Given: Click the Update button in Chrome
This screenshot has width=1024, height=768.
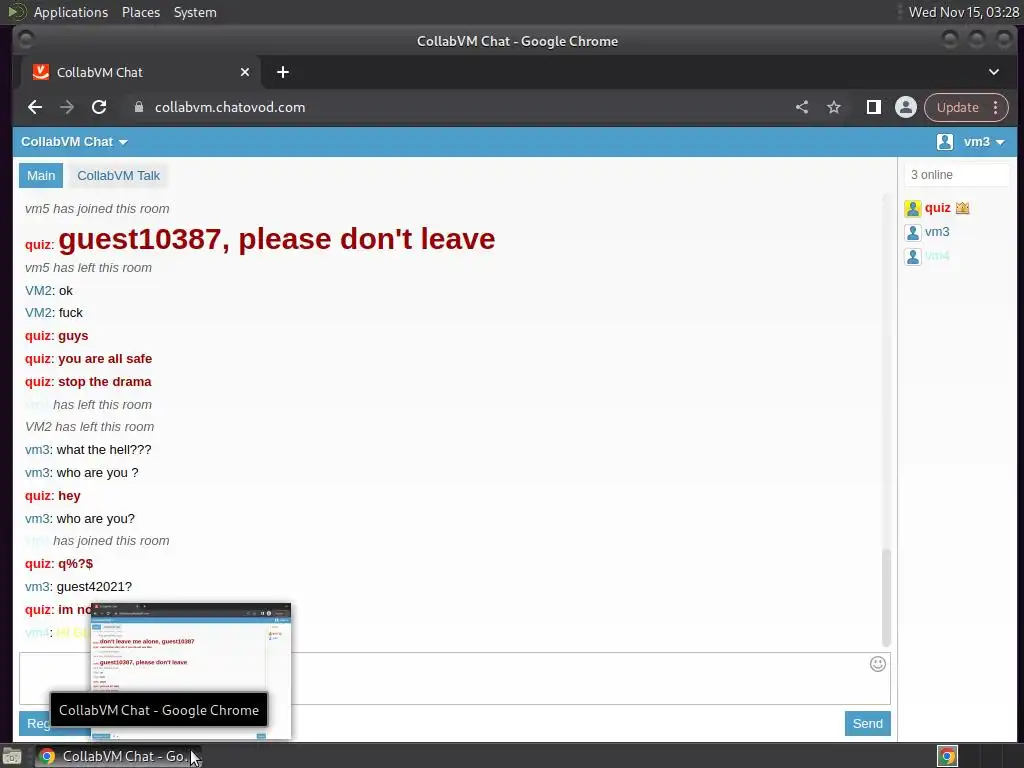Looking at the screenshot, I should [958, 107].
